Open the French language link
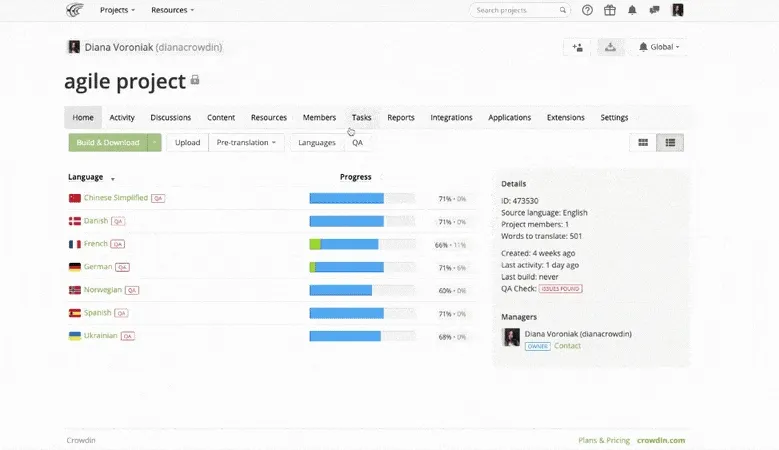 (x=96, y=244)
